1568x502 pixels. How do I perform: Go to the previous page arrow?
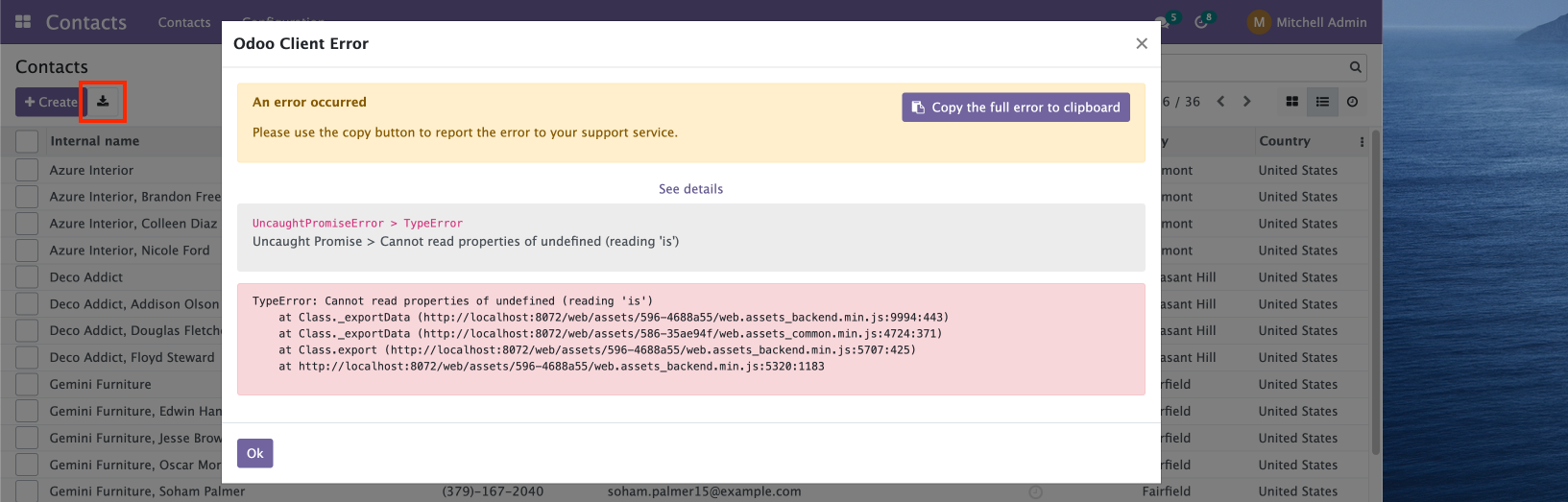coord(1220,102)
